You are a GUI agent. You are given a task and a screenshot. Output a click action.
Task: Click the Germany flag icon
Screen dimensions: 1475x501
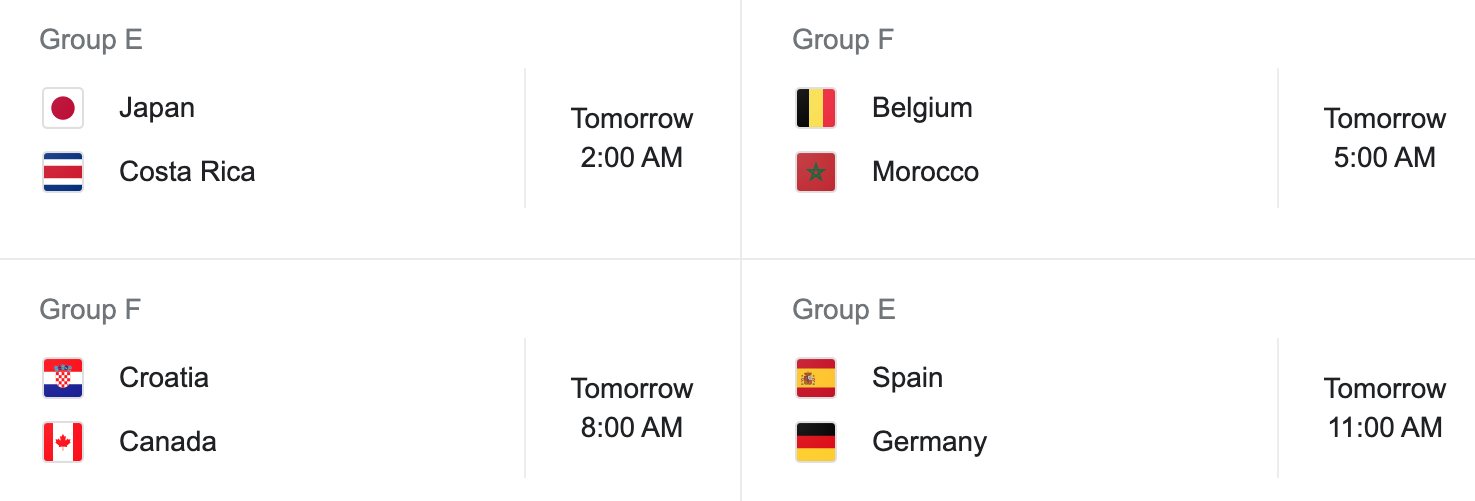click(816, 442)
